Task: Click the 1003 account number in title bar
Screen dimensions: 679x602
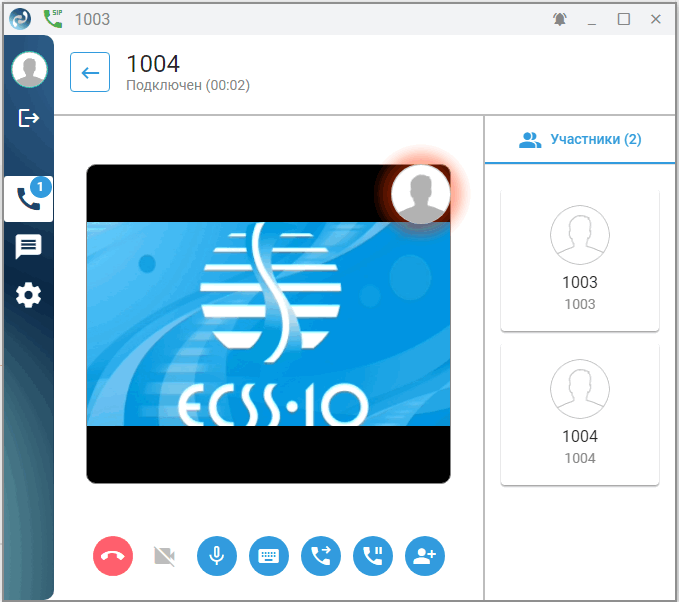Action: coord(93,19)
